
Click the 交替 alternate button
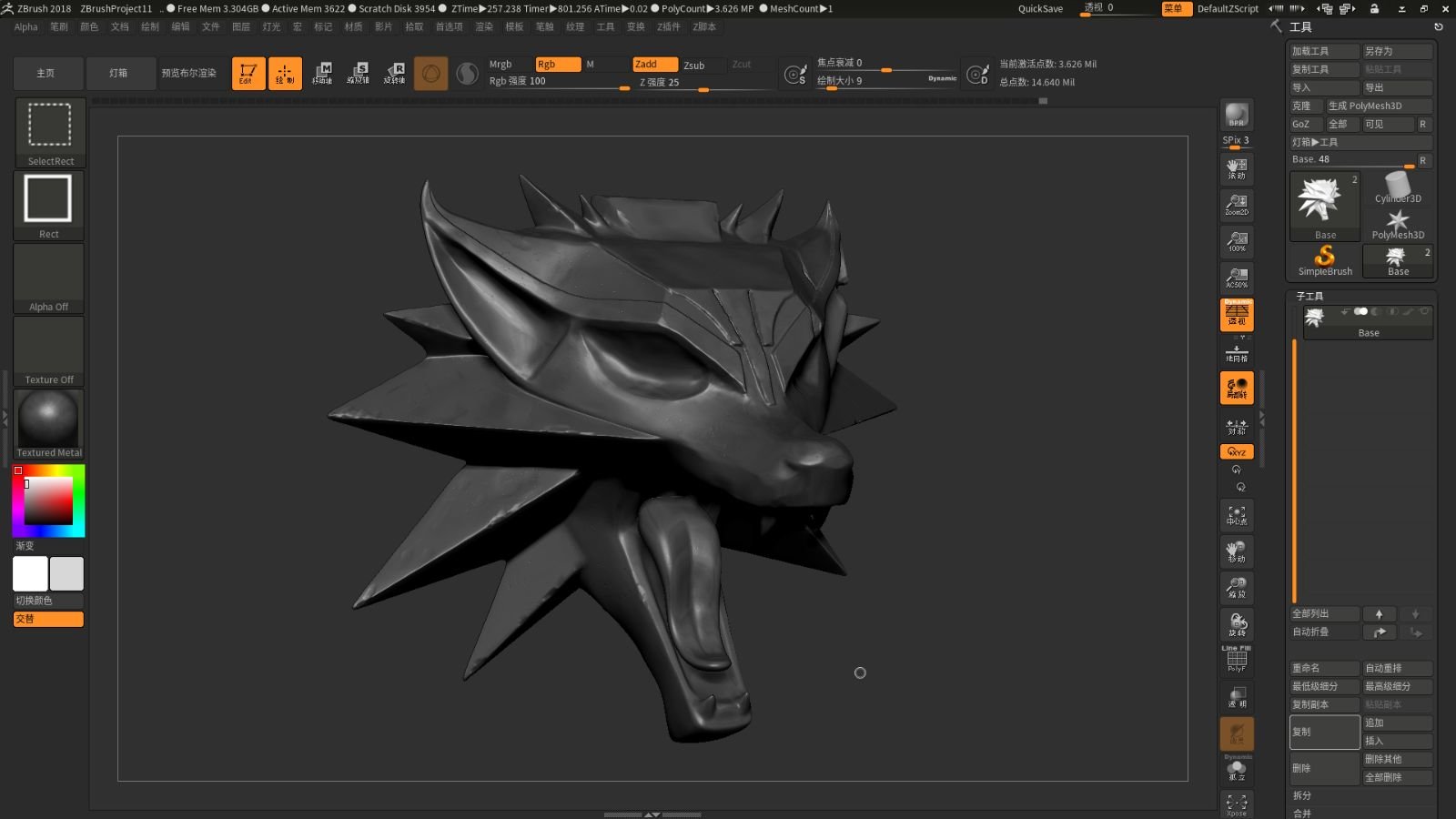tap(48, 619)
